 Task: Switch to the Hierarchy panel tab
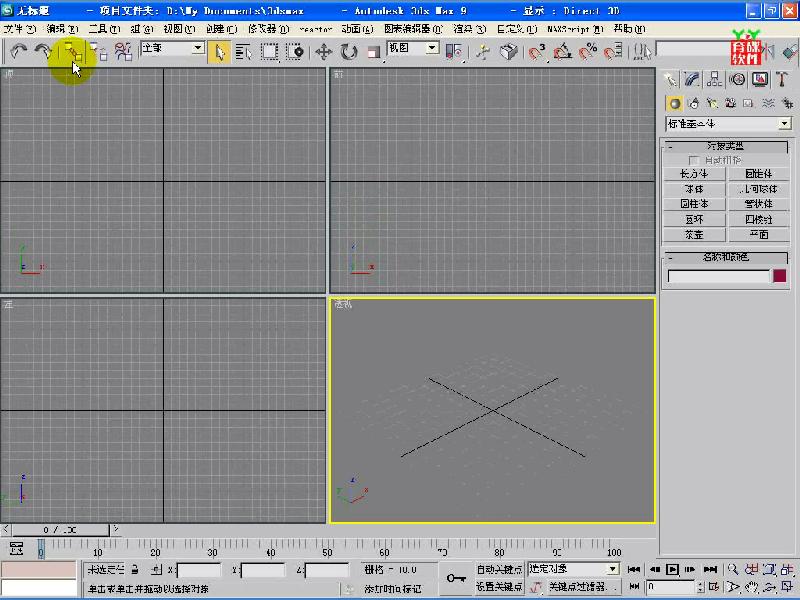pyautogui.click(x=715, y=79)
